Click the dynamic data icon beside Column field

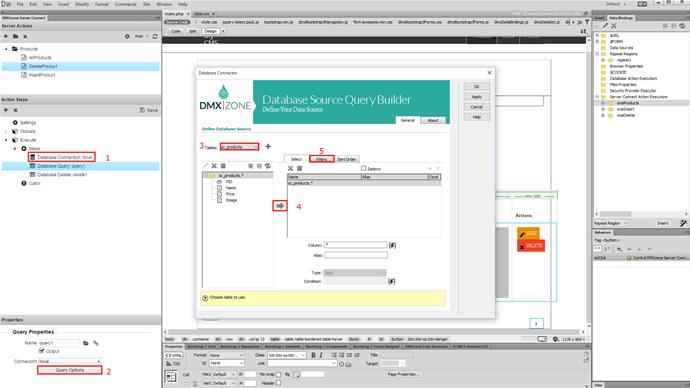pos(392,245)
